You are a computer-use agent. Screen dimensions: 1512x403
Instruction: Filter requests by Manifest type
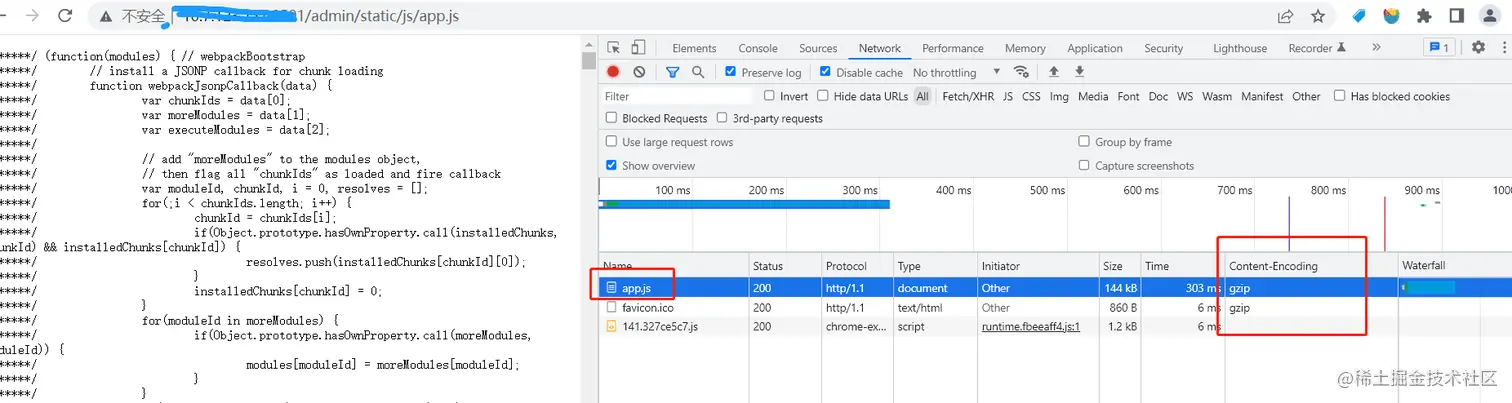coord(1262,96)
